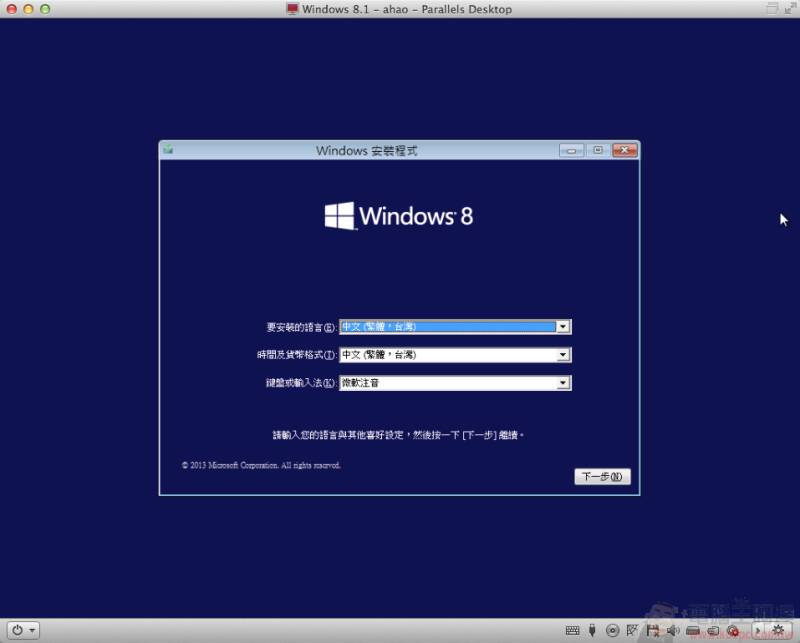Image resolution: width=800 pixels, height=643 pixels.
Task: Expand the 要安裝的語言 dropdown
Action: [563, 327]
